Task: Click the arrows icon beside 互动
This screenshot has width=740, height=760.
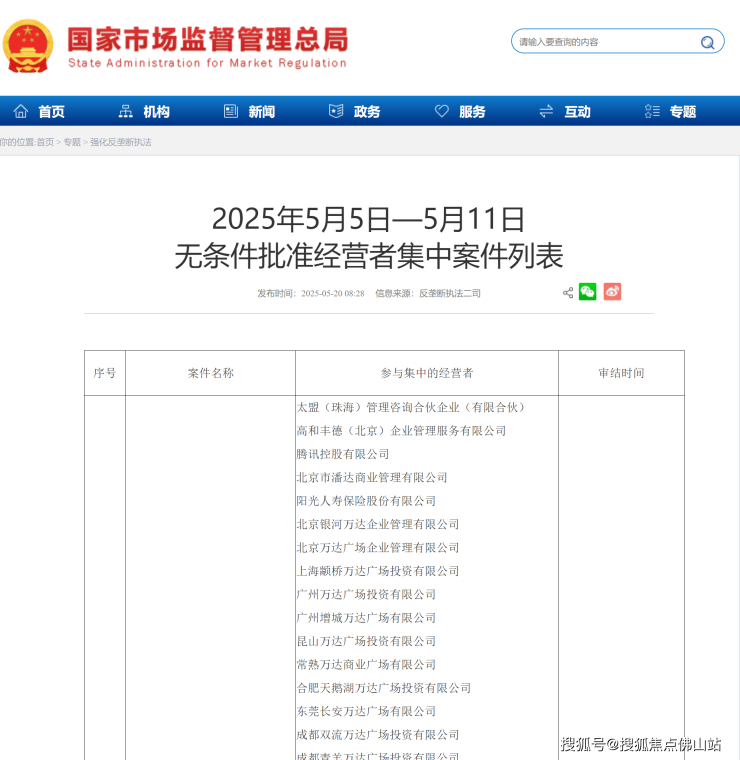Action: click(x=546, y=111)
